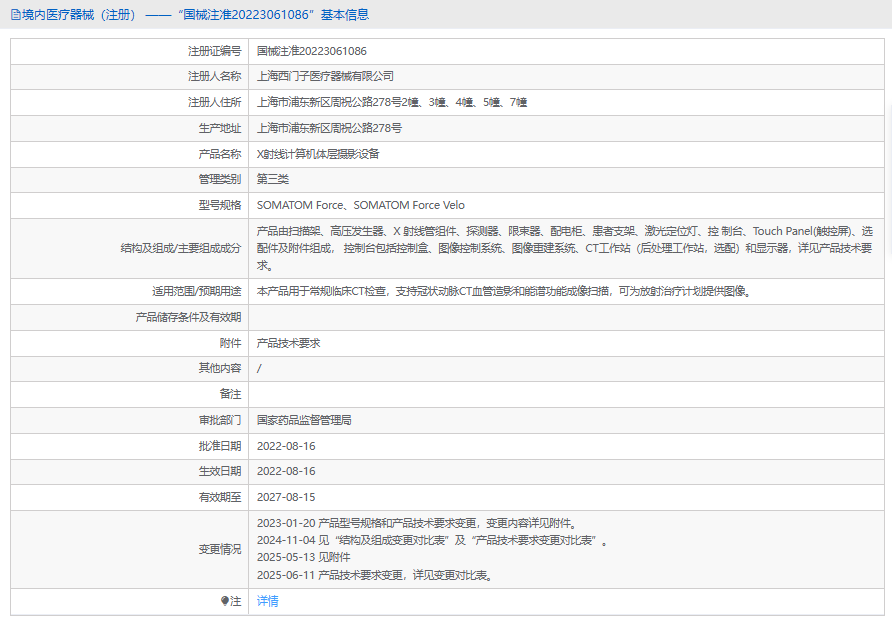This screenshot has height=620, width=892.
Task: Select the registration number 国械注准20223061086 value
Action: (311, 50)
